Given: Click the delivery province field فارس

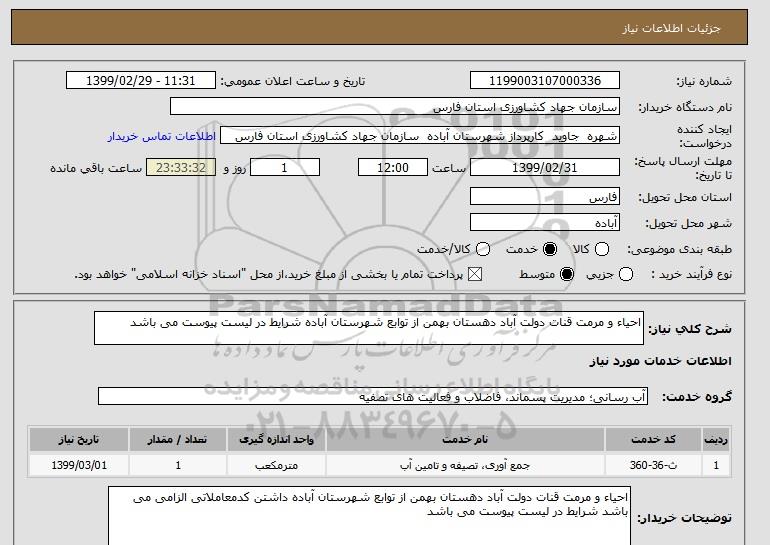Looking at the screenshot, I should [545, 196].
